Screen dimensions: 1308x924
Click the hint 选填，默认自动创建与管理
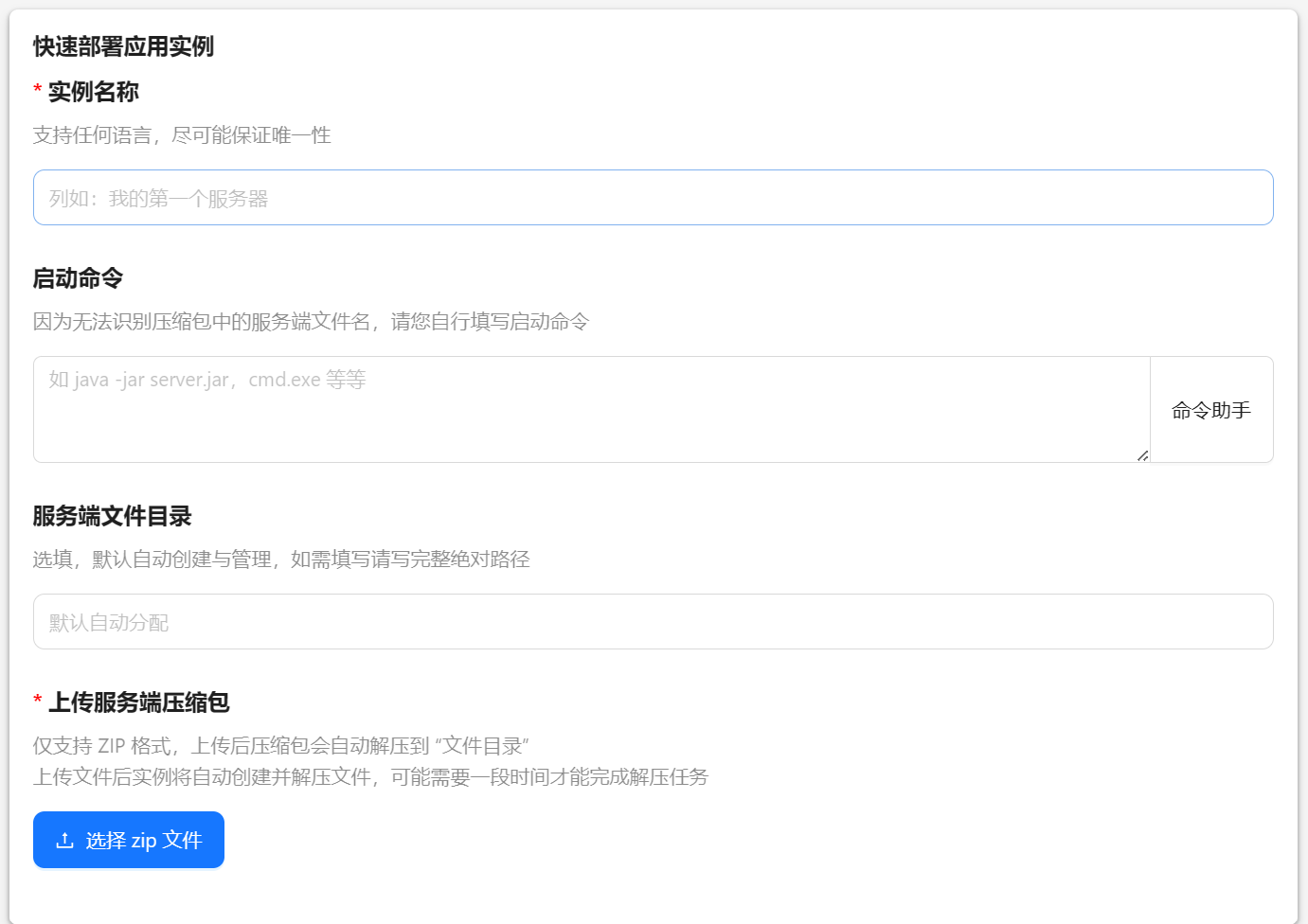(x=280, y=560)
